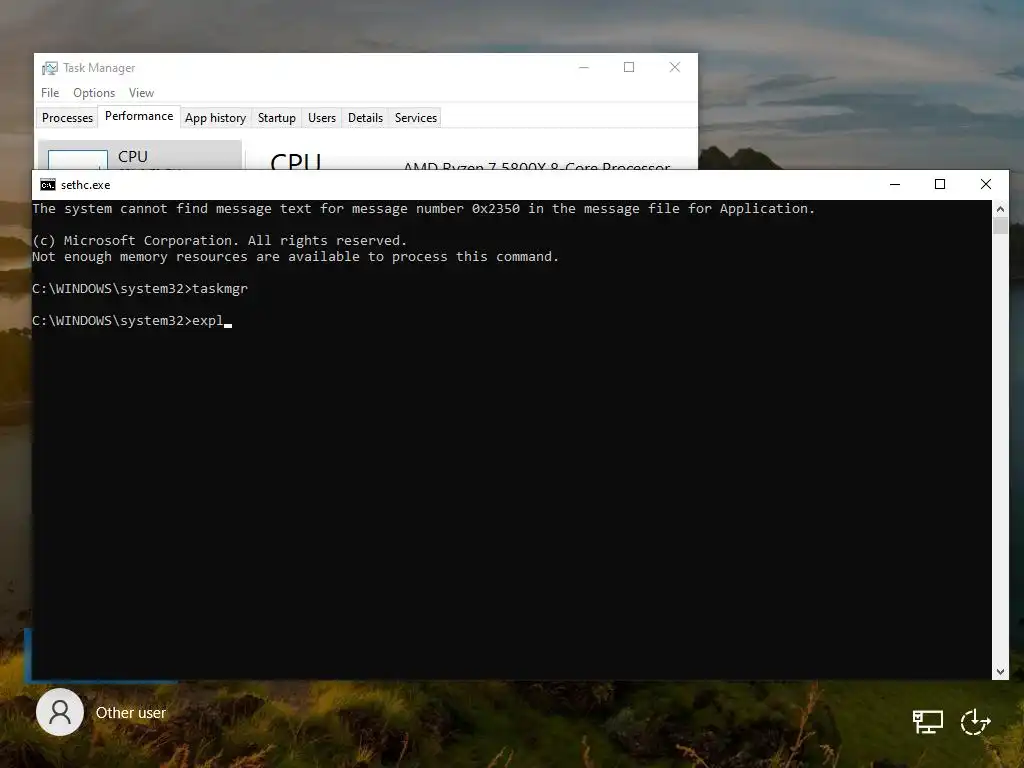Minimize the Task Manager window
This screenshot has width=1024, height=768.
[584, 67]
